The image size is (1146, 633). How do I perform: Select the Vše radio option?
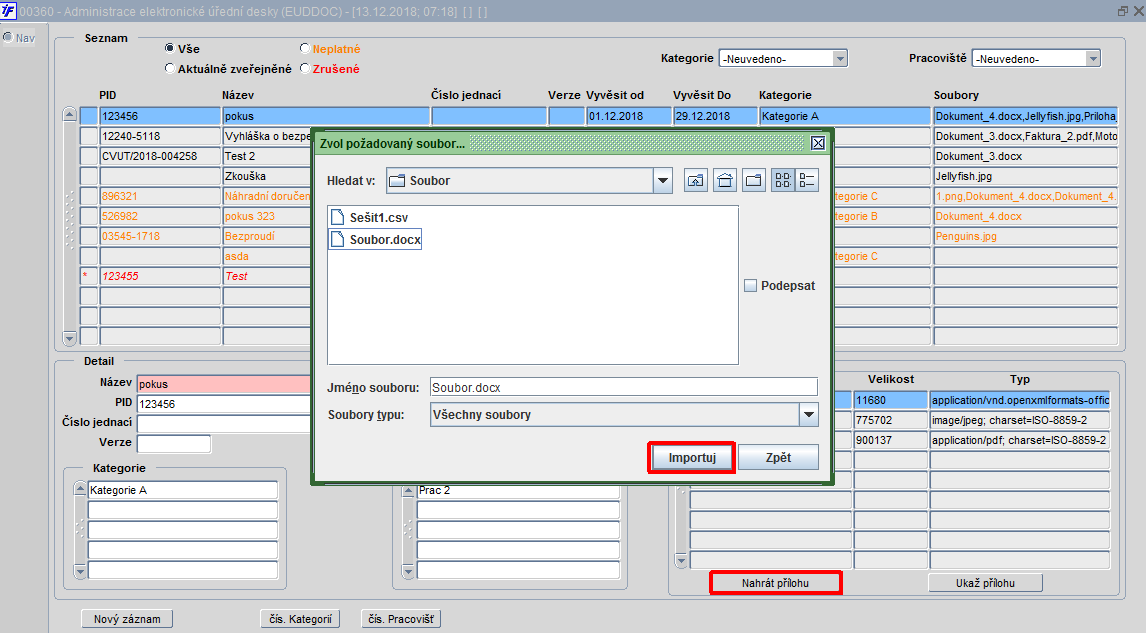click(x=170, y=48)
